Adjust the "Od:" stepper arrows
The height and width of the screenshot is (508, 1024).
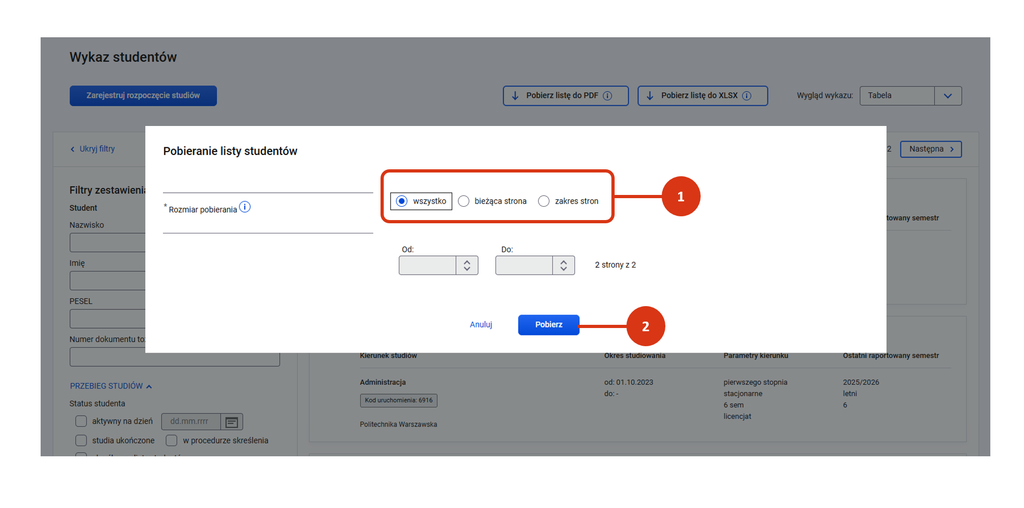click(467, 265)
